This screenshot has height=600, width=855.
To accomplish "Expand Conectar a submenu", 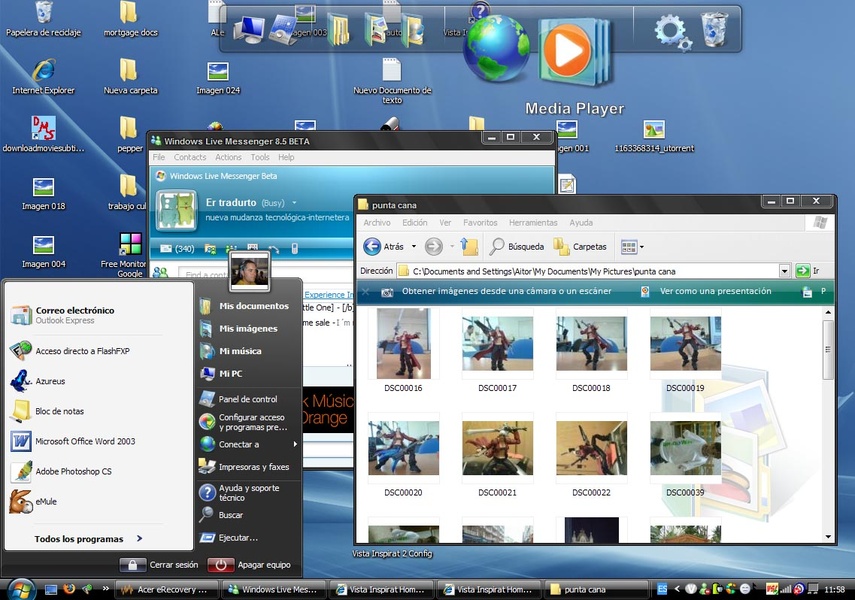I will click(x=250, y=444).
